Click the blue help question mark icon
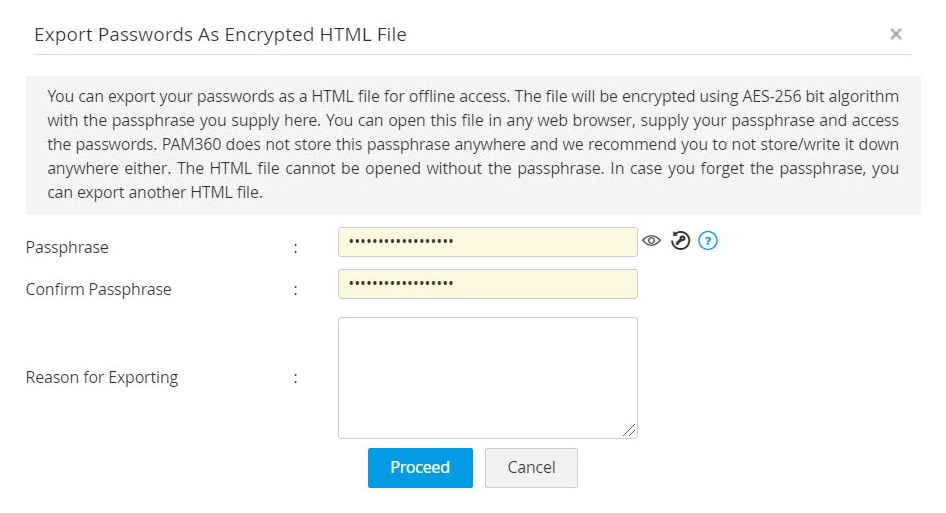The image size is (946, 513). click(x=709, y=241)
